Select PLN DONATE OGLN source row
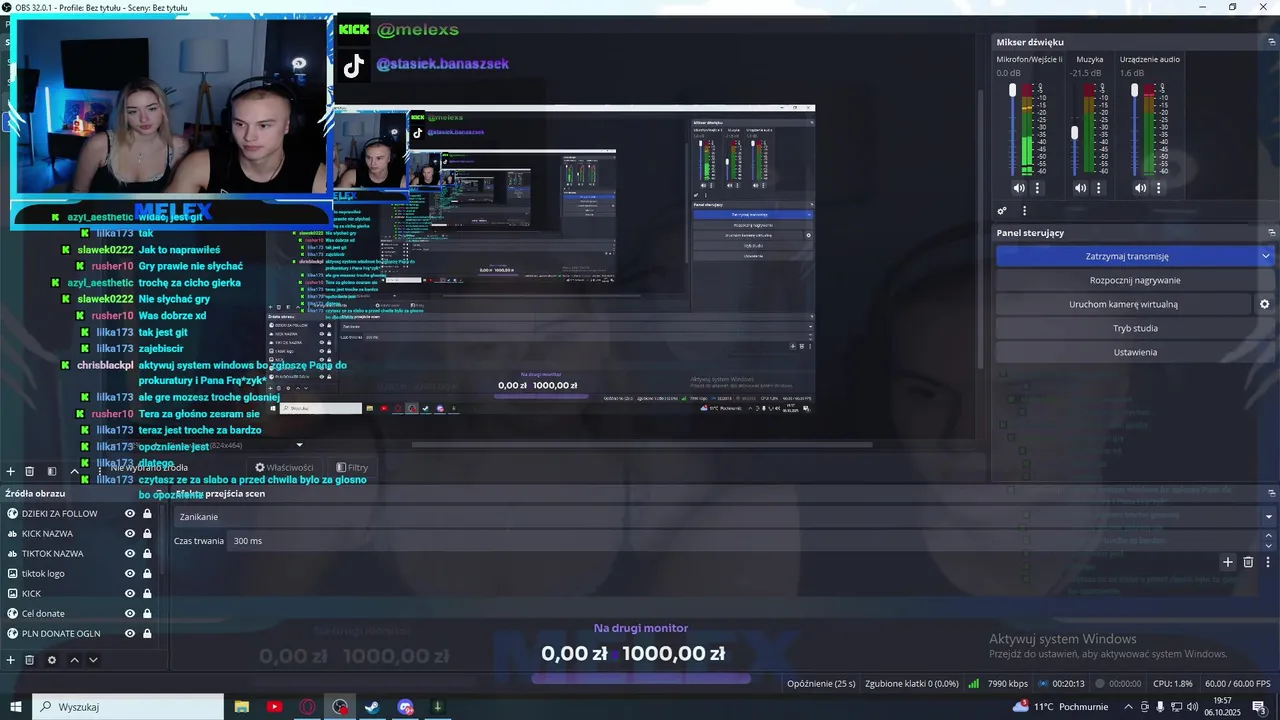The width and height of the screenshot is (1280, 720). [x=79, y=634]
